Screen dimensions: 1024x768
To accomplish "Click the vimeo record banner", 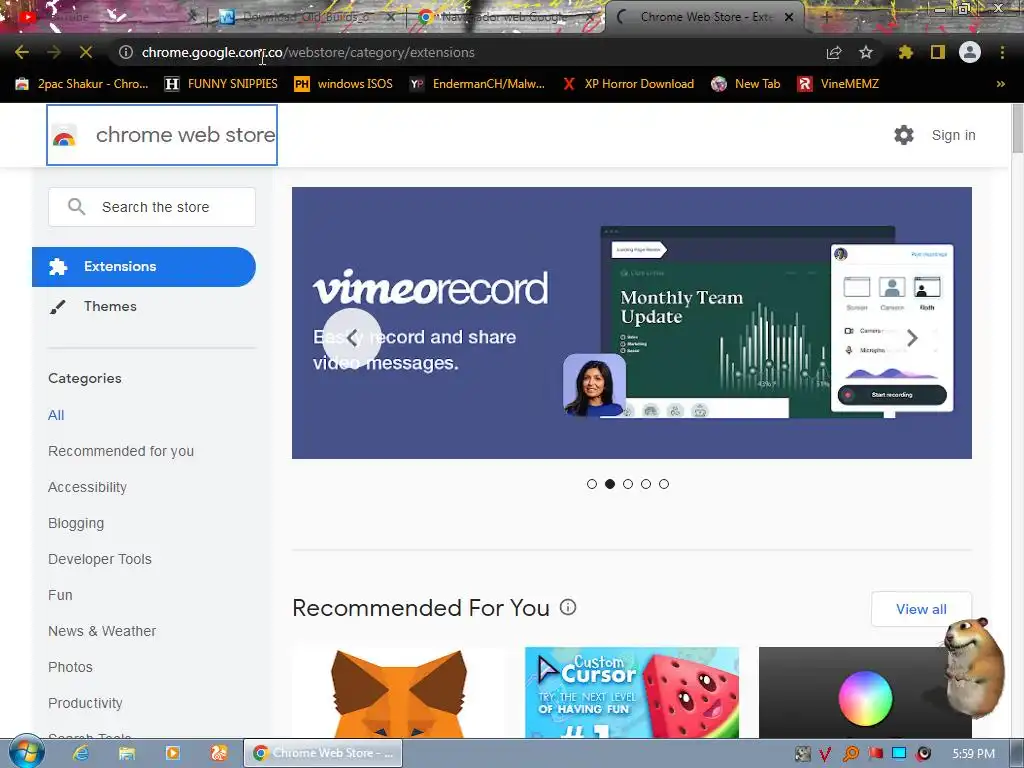I will (632, 323).
